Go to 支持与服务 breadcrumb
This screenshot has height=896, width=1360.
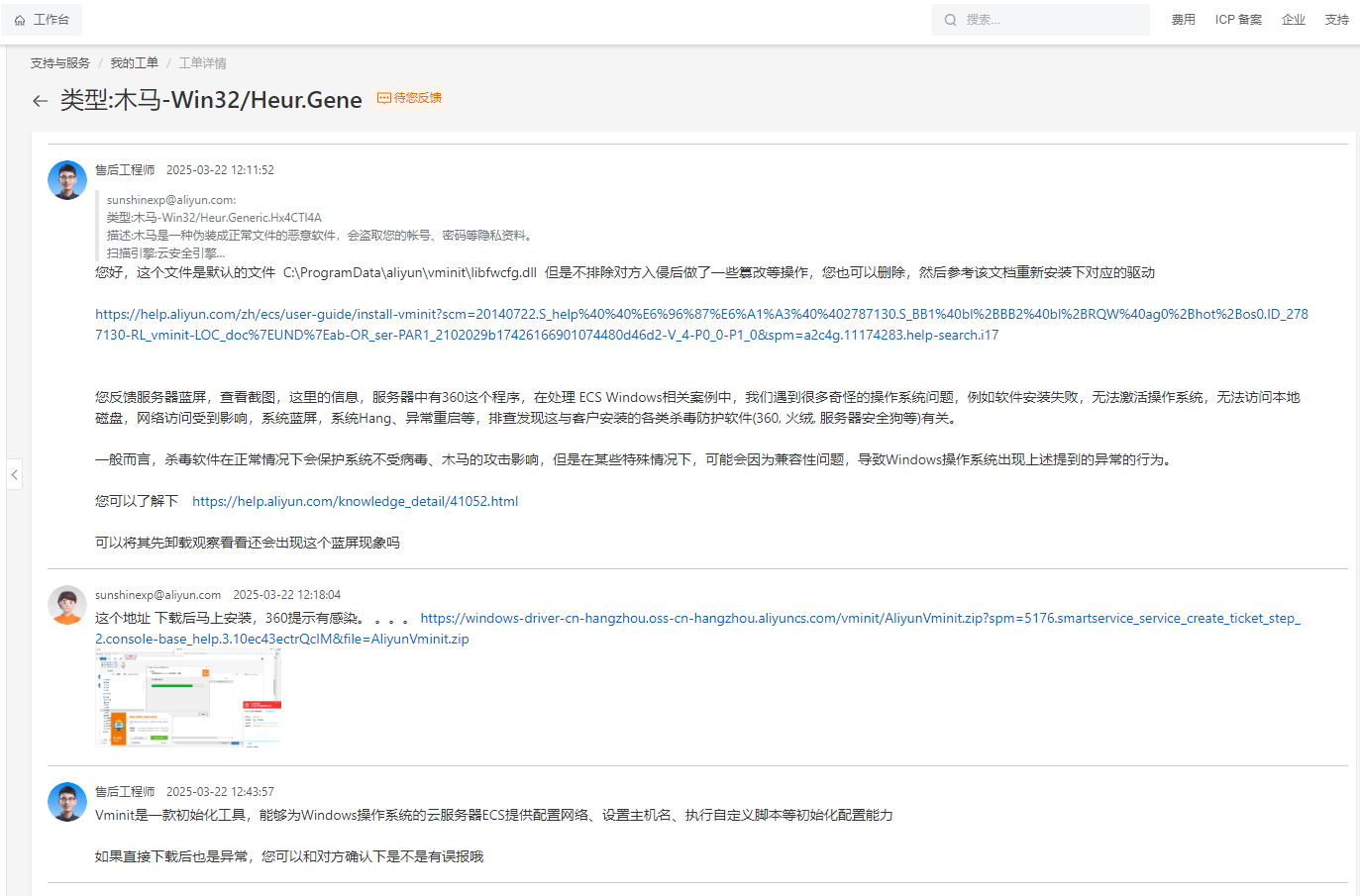coord(59,63)
